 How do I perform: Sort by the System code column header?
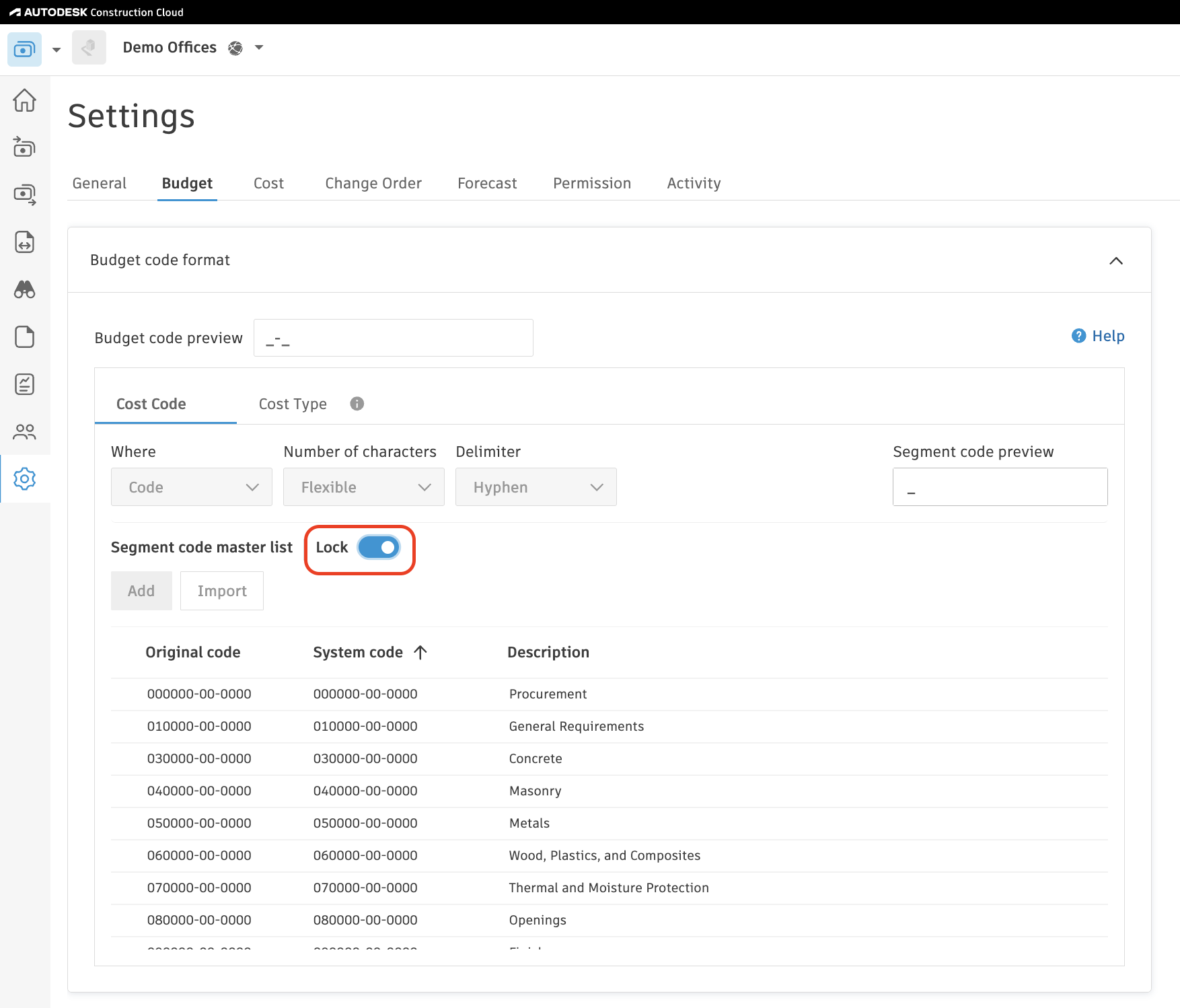pos(358,652)
